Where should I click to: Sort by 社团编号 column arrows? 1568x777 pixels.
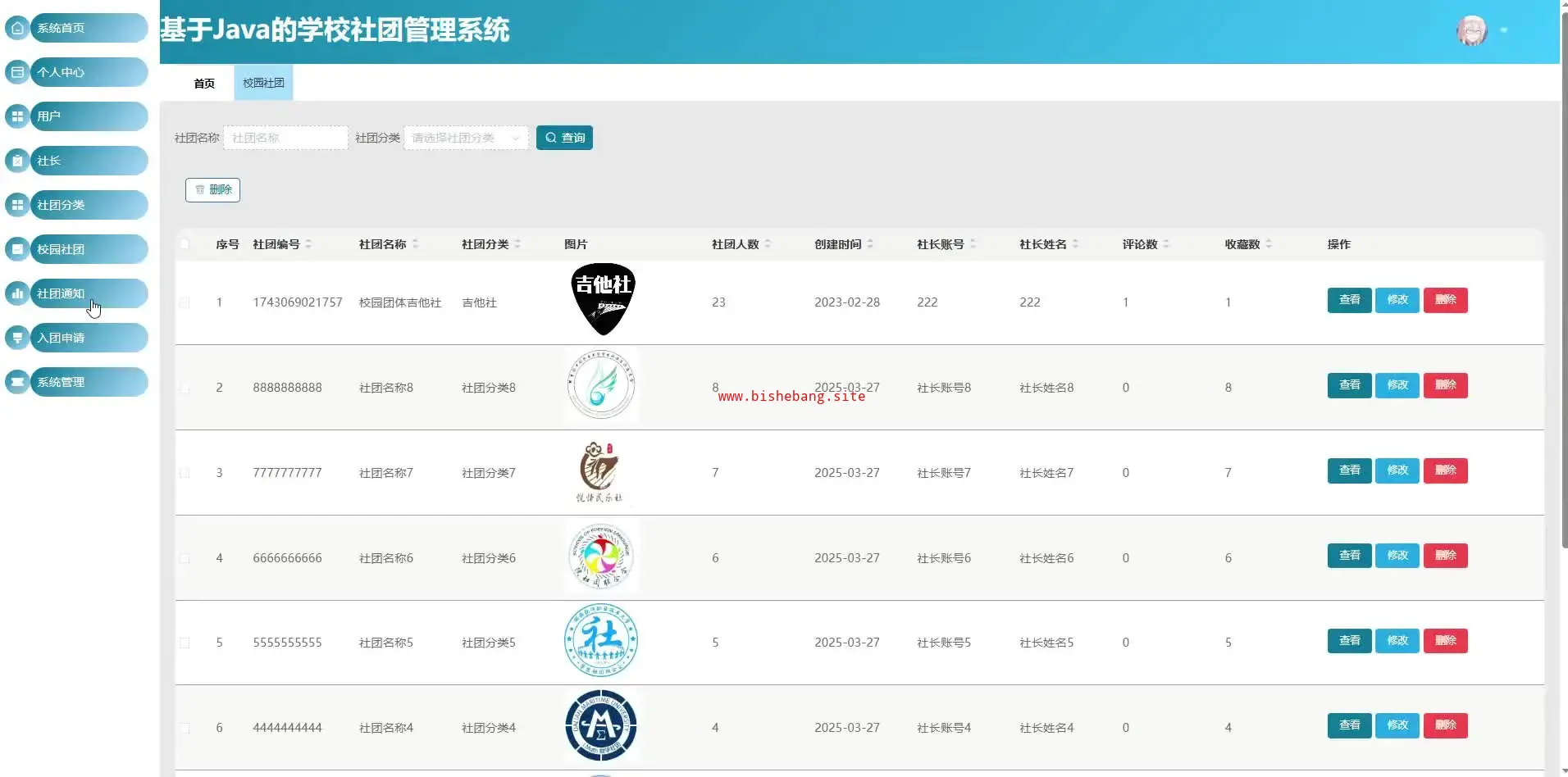coord(308,244)
